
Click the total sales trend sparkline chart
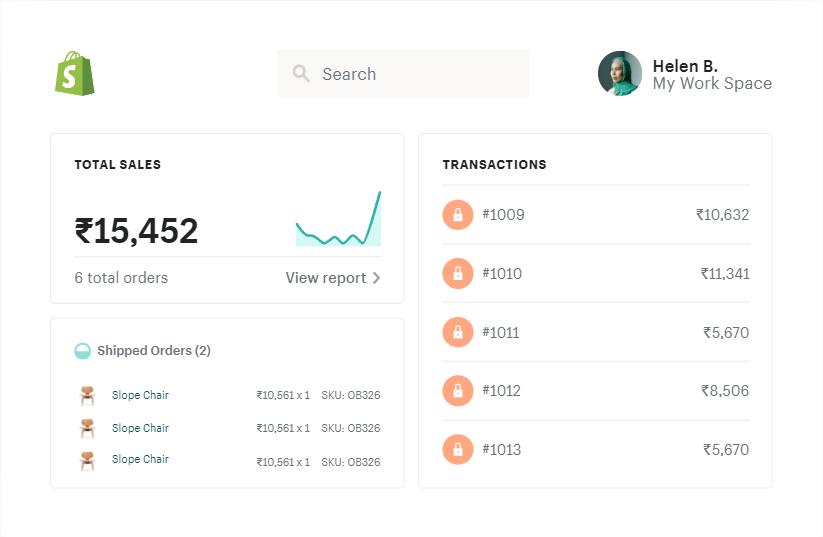click(x=338, y=220)
